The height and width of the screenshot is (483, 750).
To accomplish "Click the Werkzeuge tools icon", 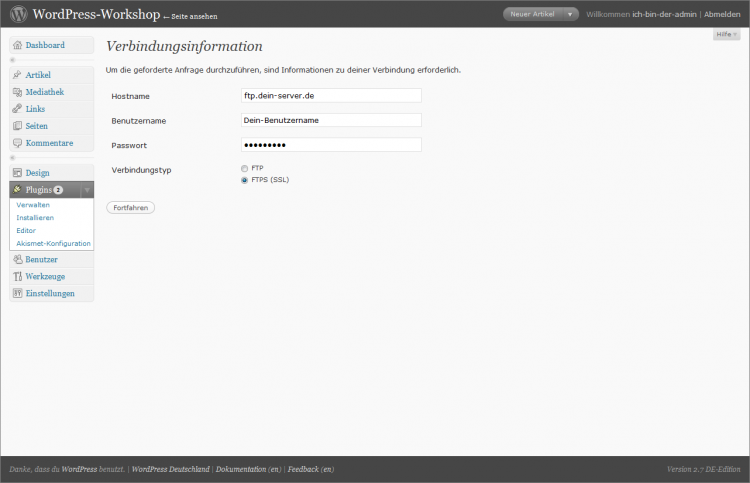I will (17, 276).
